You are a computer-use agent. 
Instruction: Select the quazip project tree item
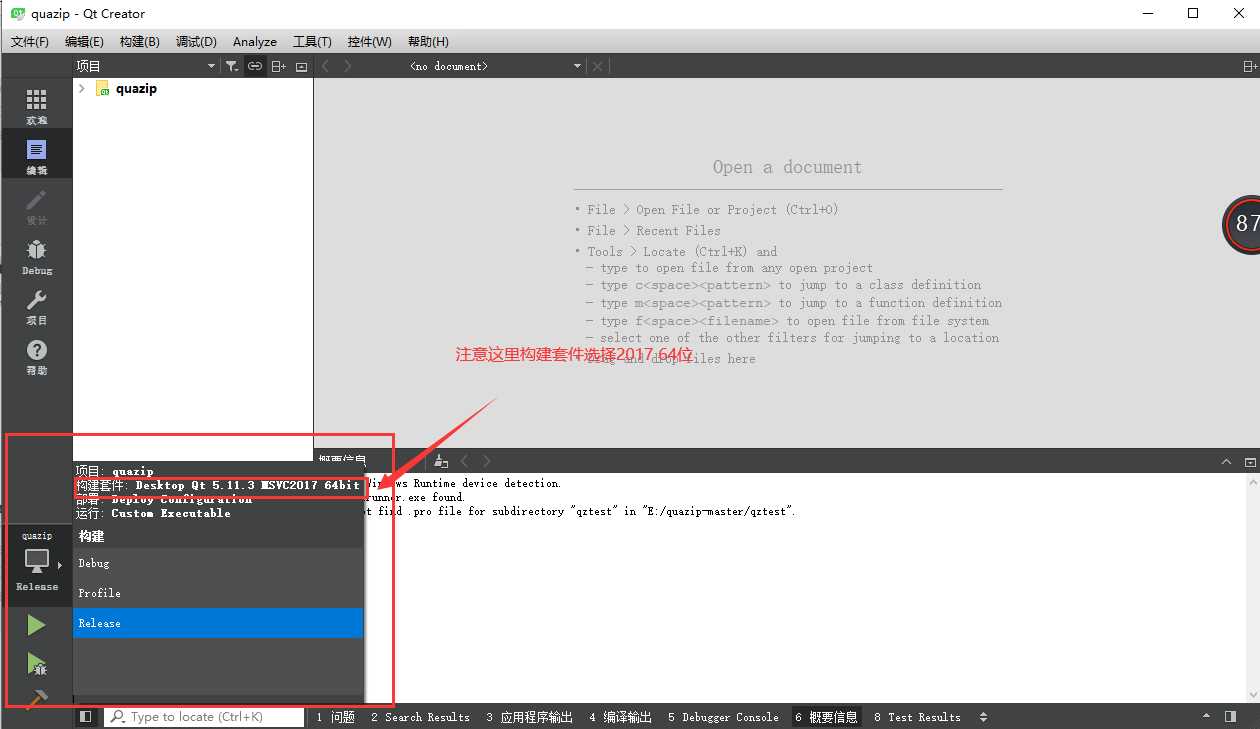tap(136, 89)
